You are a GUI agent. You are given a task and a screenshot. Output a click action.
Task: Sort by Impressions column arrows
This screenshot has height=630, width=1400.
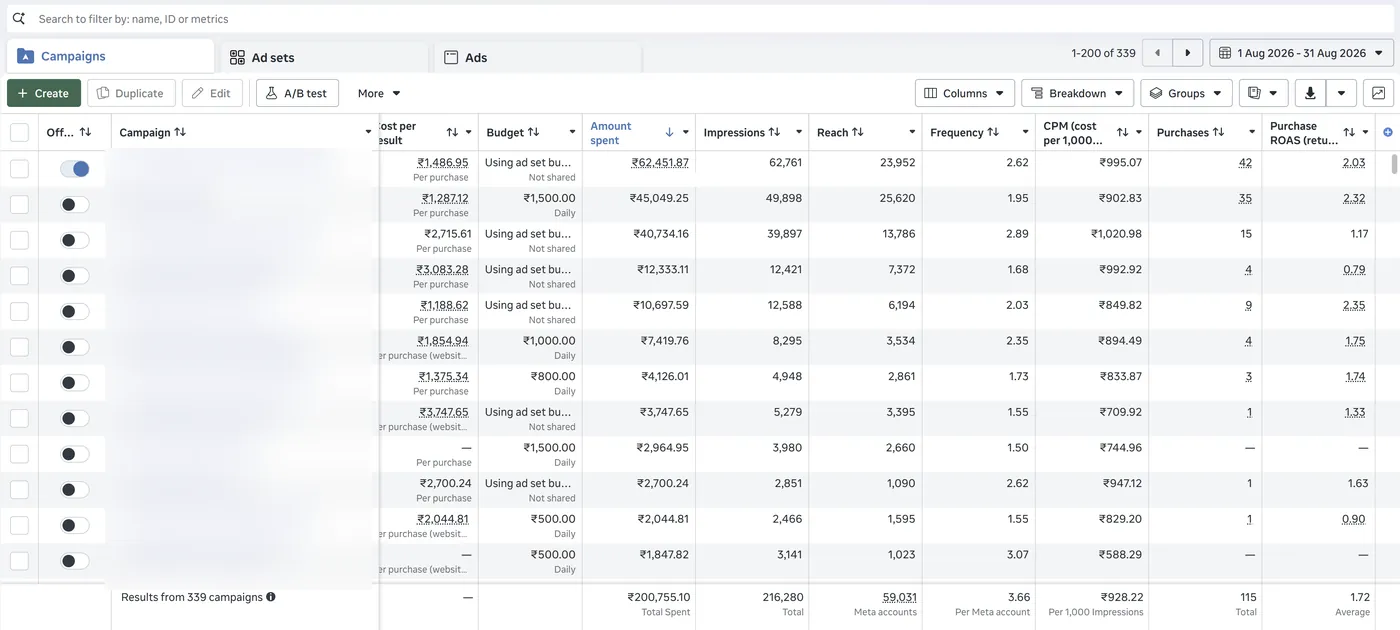pyautogui.click(x=773, y=132)
